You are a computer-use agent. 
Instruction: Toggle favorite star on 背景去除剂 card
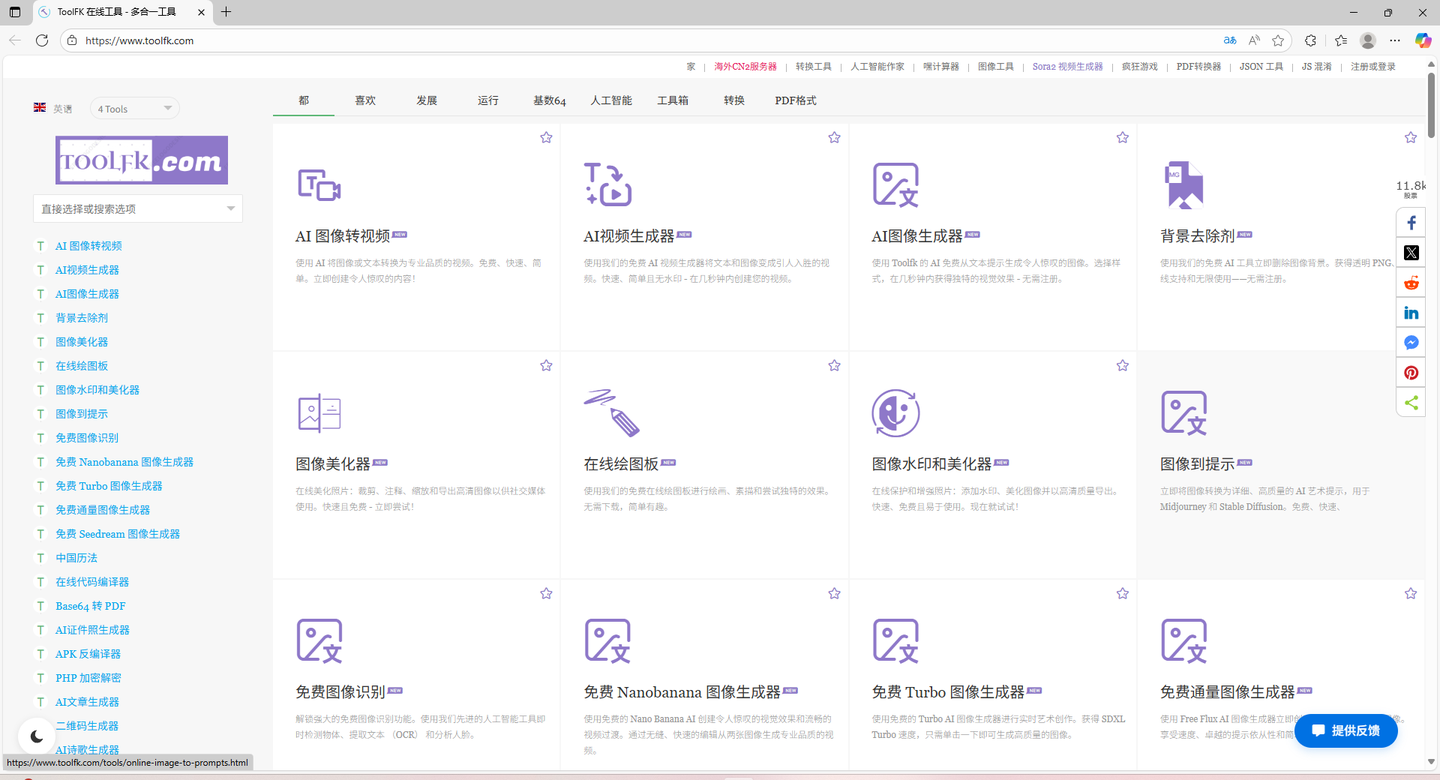[1410, 138]
